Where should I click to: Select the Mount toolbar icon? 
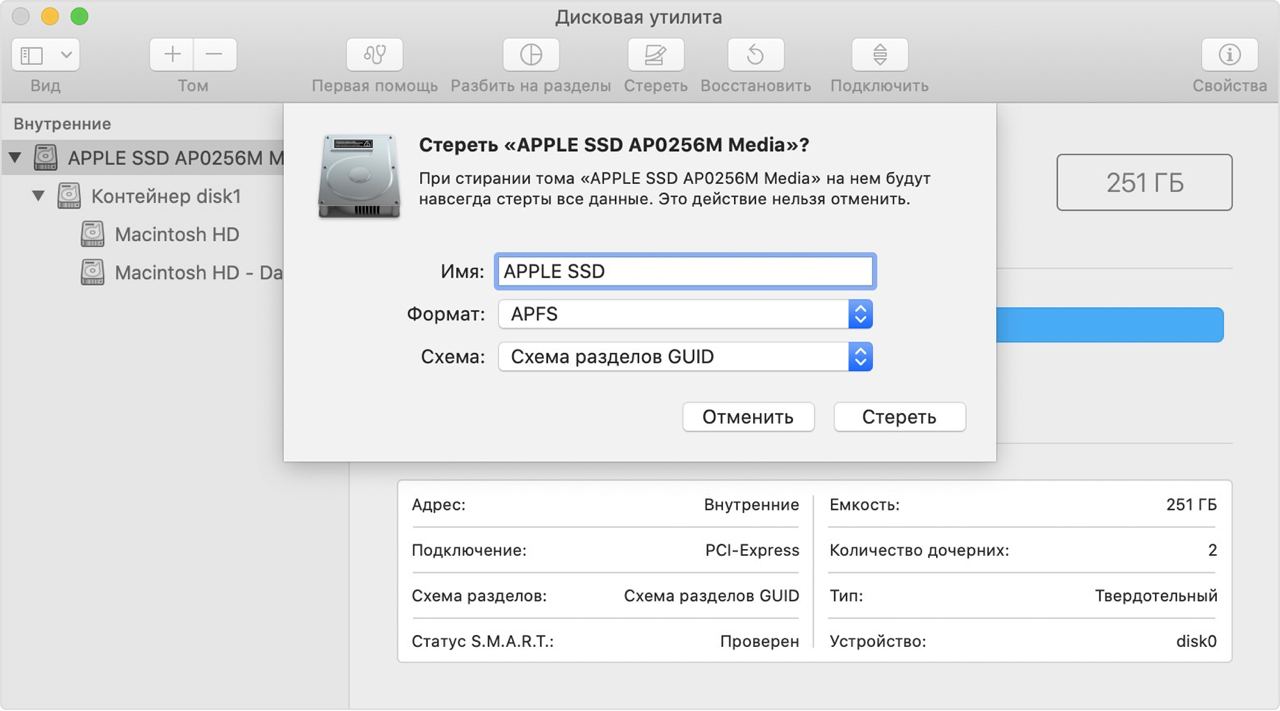[x=879, y=55]
